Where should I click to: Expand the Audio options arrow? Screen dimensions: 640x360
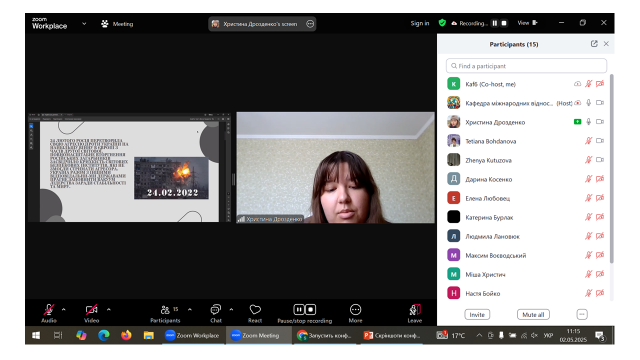64,310
